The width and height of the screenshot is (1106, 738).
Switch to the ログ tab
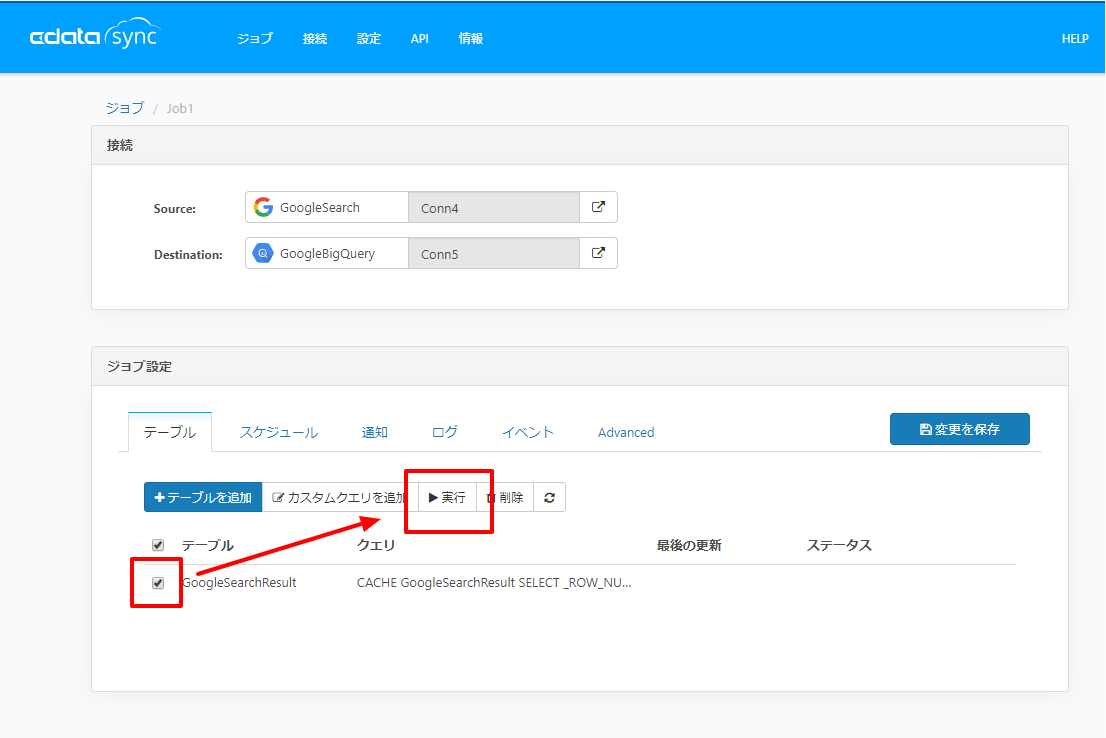pos(444,432)
